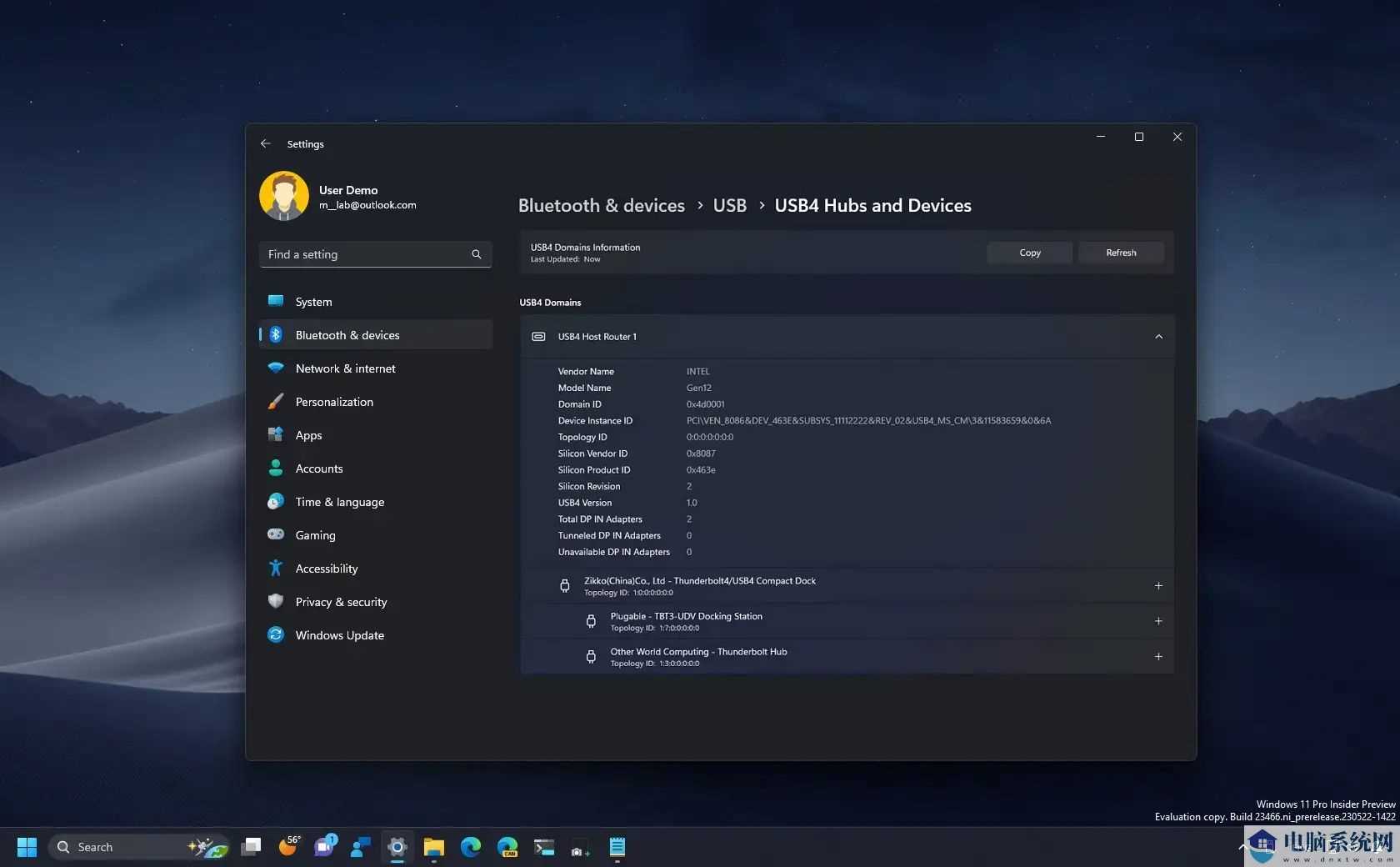Open the Windows Start menu
This screenshot has width=1400, height=867.
click(x=27, y=847)
